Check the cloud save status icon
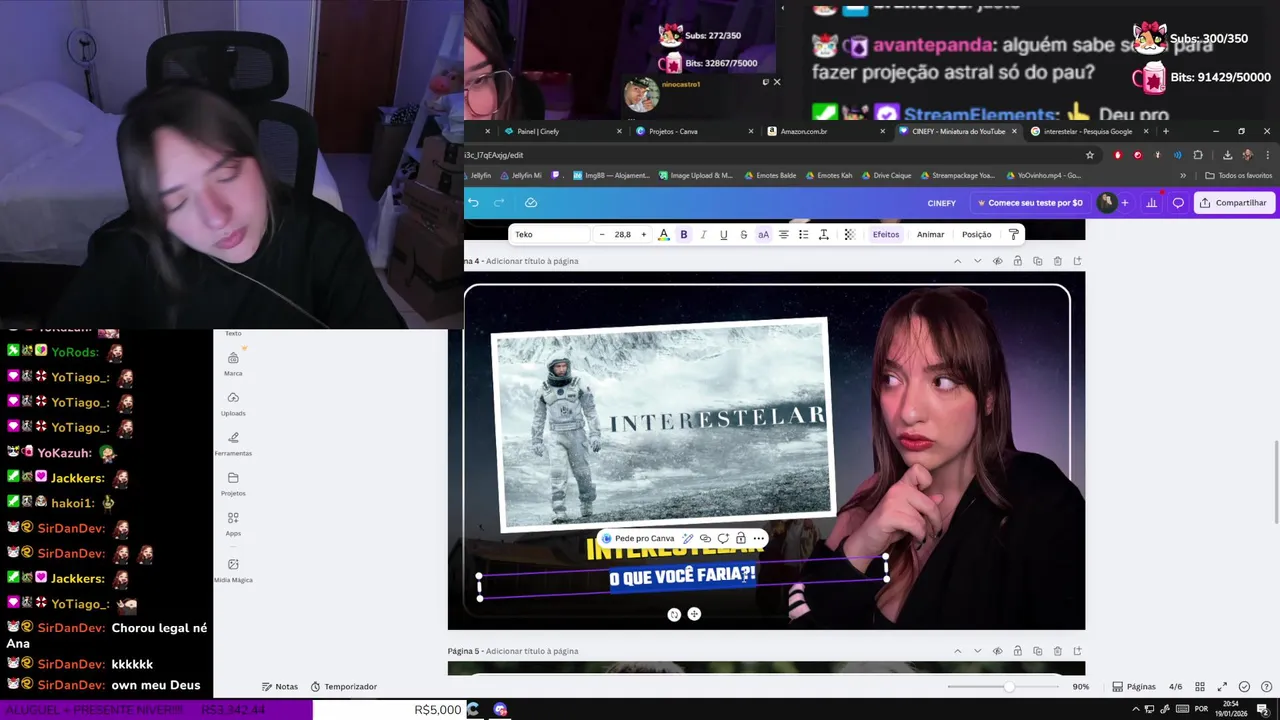1280x720 pixels. tap(531, 203)
